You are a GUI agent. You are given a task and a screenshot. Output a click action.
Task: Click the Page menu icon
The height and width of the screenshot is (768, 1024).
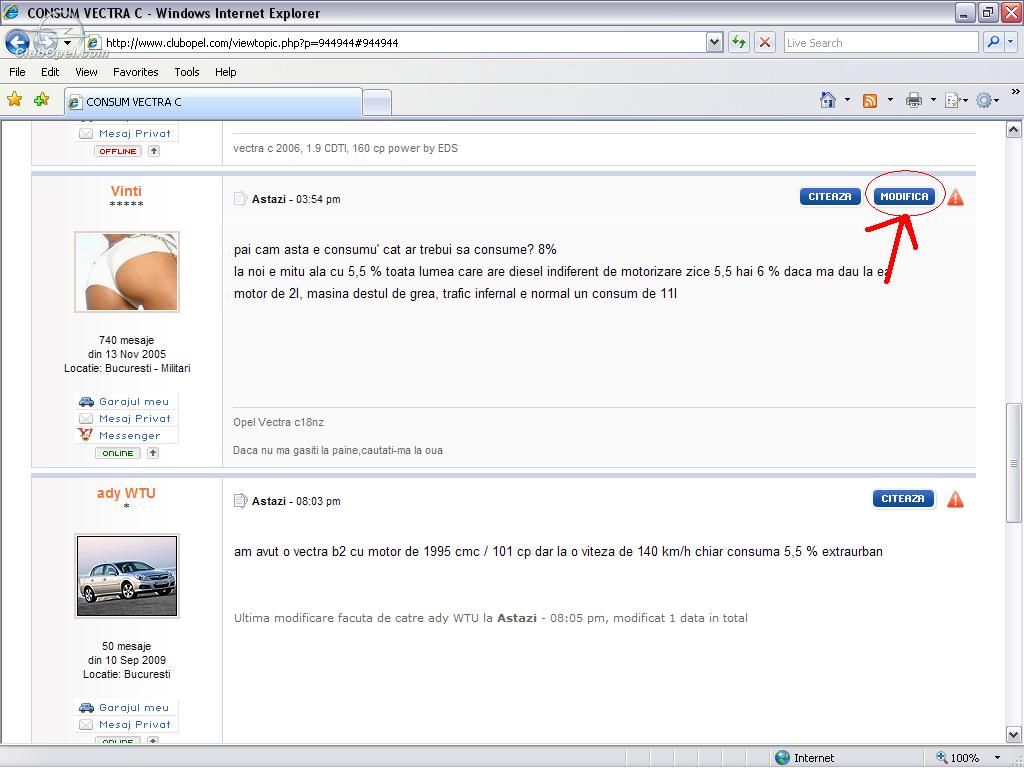[952, 101]
